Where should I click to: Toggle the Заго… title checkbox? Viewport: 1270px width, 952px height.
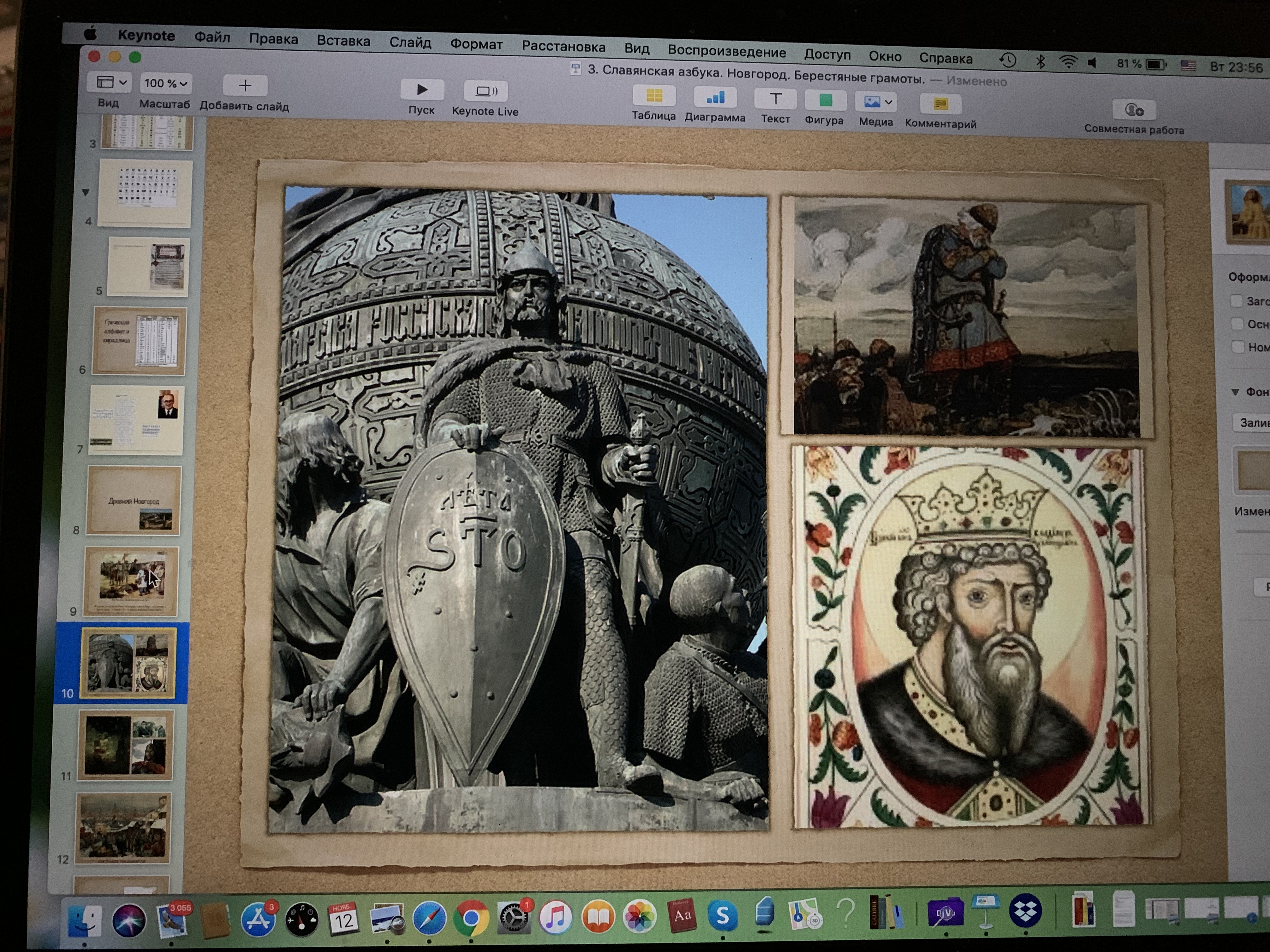1236,301
